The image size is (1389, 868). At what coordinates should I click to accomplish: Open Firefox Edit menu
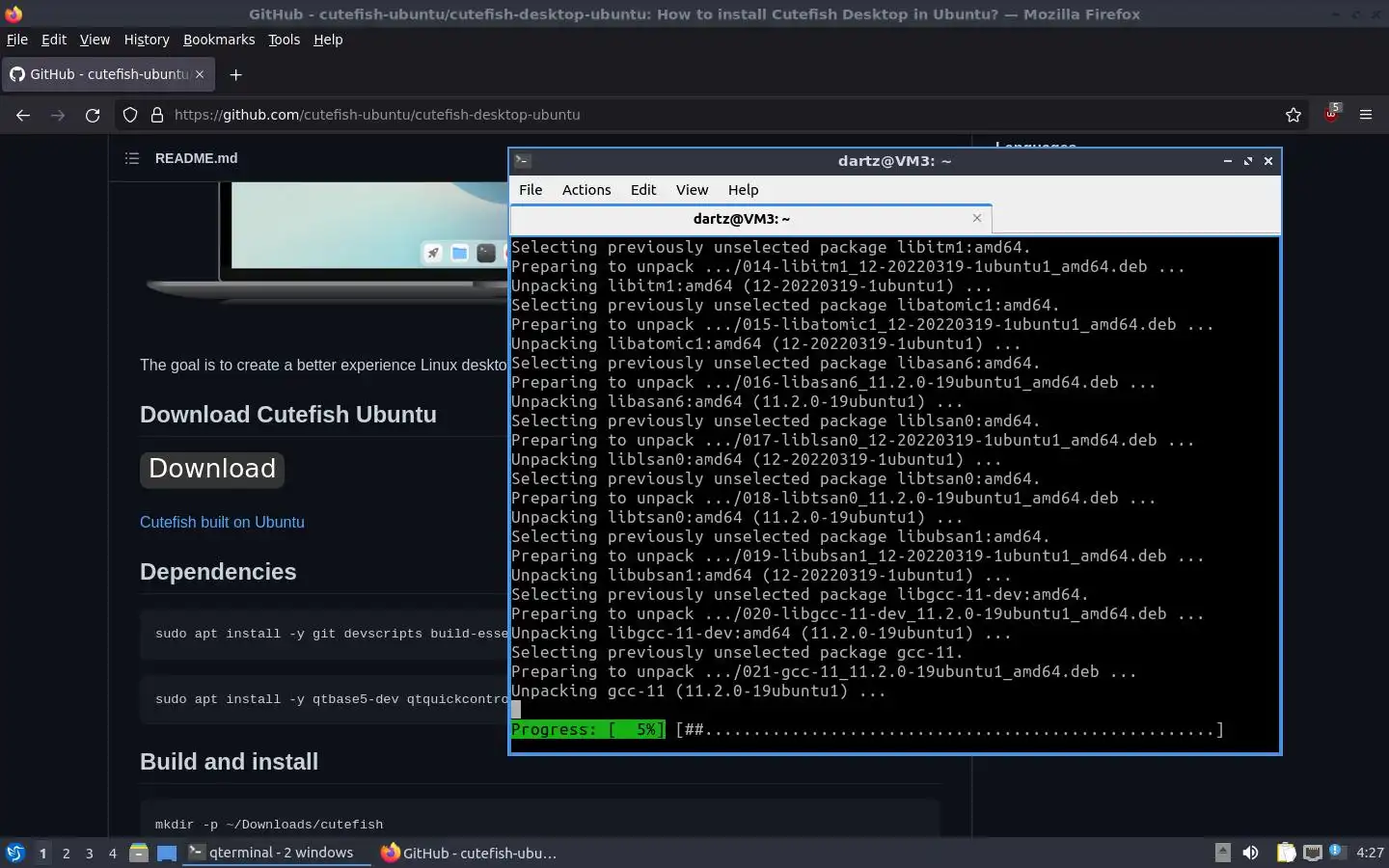click(x=54, y=40)
